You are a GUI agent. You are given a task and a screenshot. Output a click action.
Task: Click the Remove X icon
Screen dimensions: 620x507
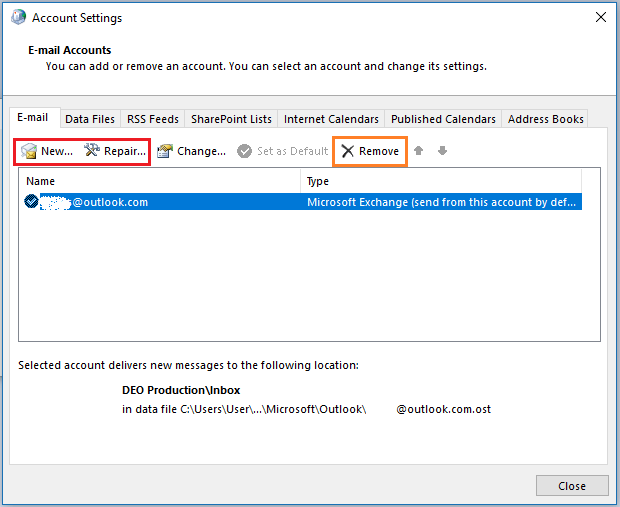point(348,151)
